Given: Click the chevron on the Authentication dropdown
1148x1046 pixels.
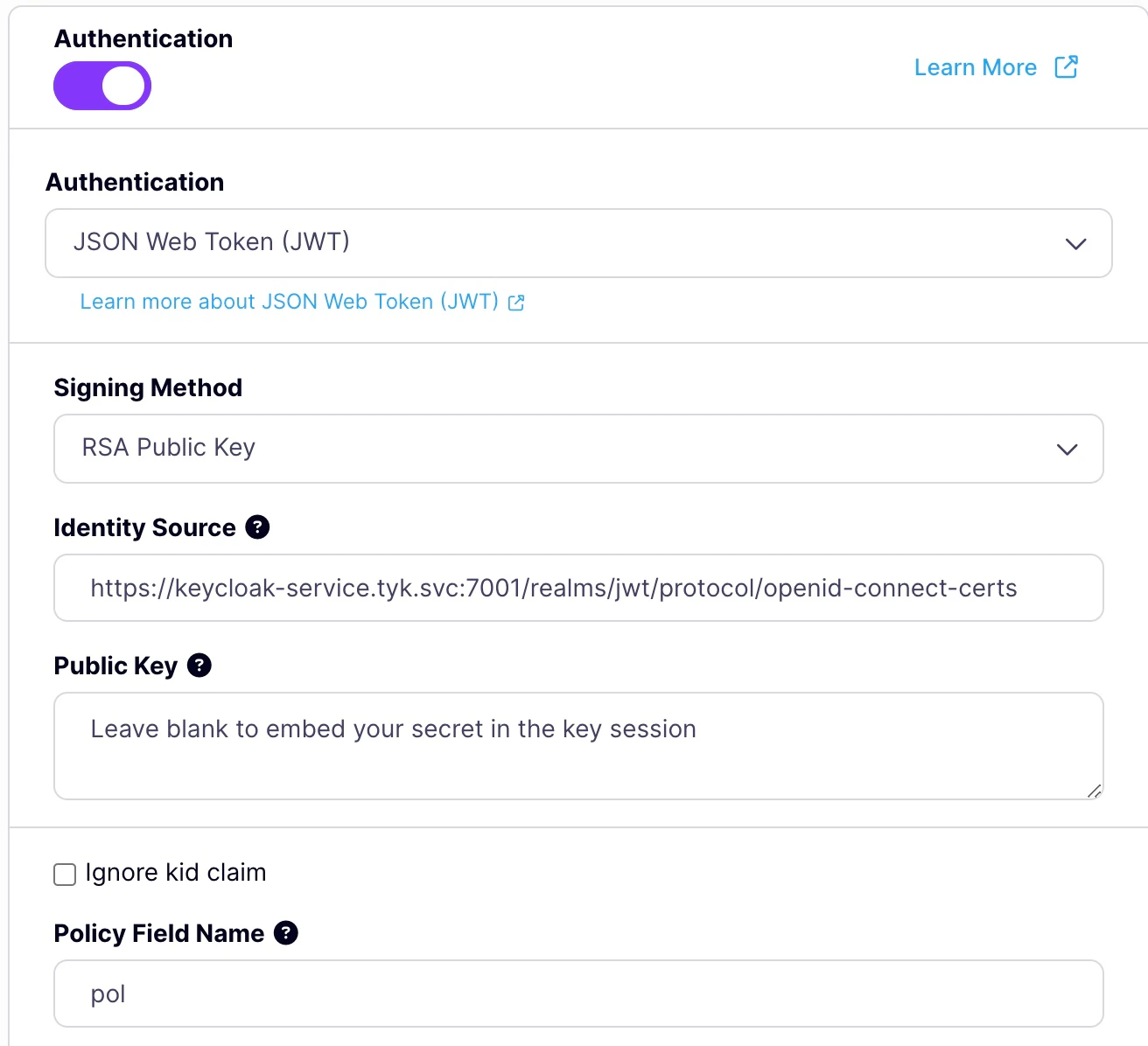Looking at the screenshot, I should point(1076,243).
